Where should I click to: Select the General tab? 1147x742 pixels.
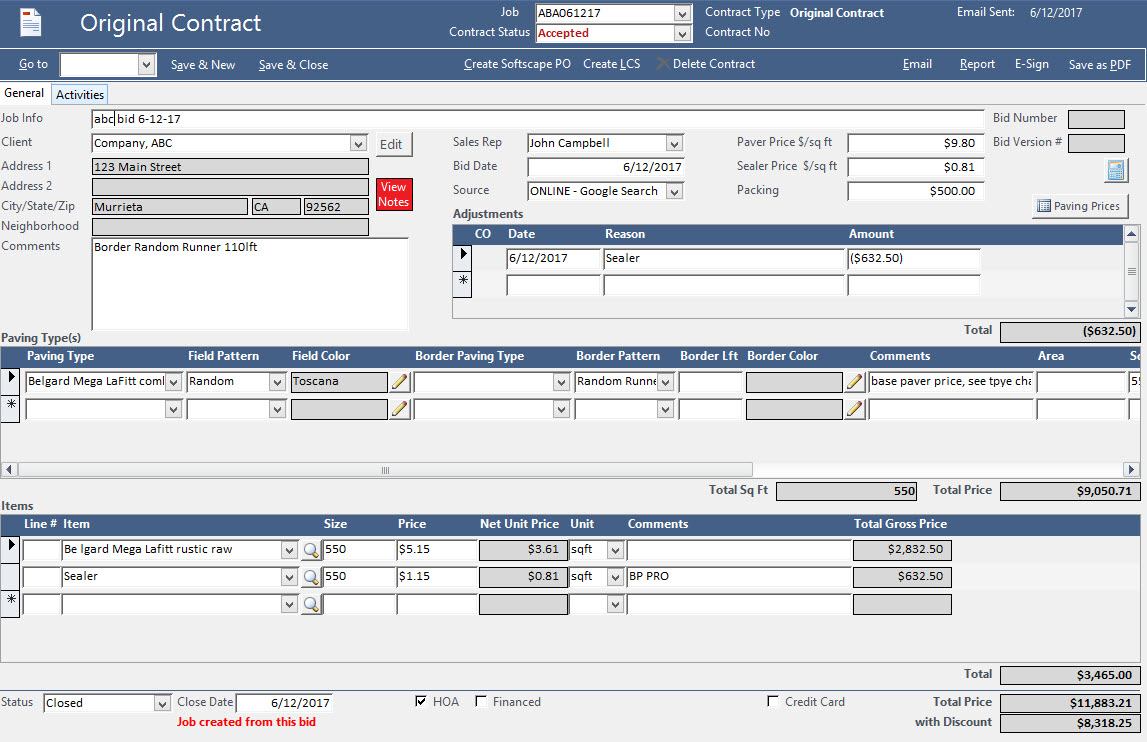click(24, 93)
